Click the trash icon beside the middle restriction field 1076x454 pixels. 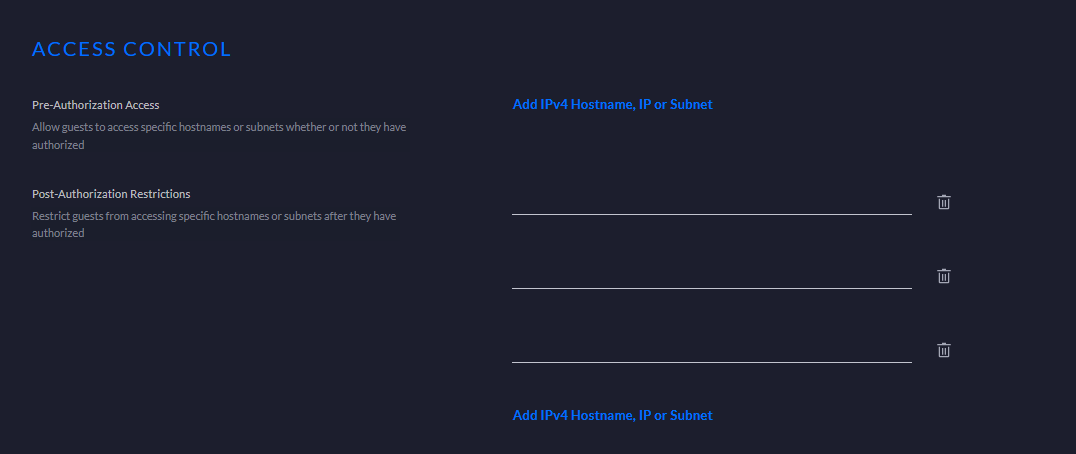(x=943, y=276)
